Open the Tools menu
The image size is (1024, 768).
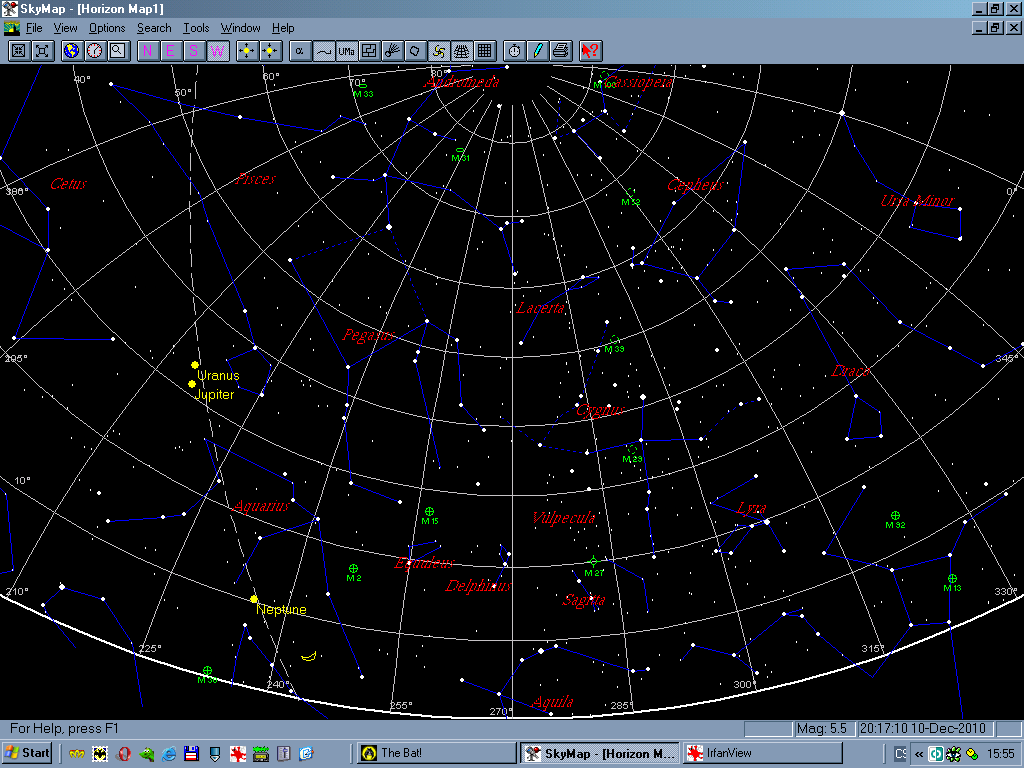[x=196, y=28]
